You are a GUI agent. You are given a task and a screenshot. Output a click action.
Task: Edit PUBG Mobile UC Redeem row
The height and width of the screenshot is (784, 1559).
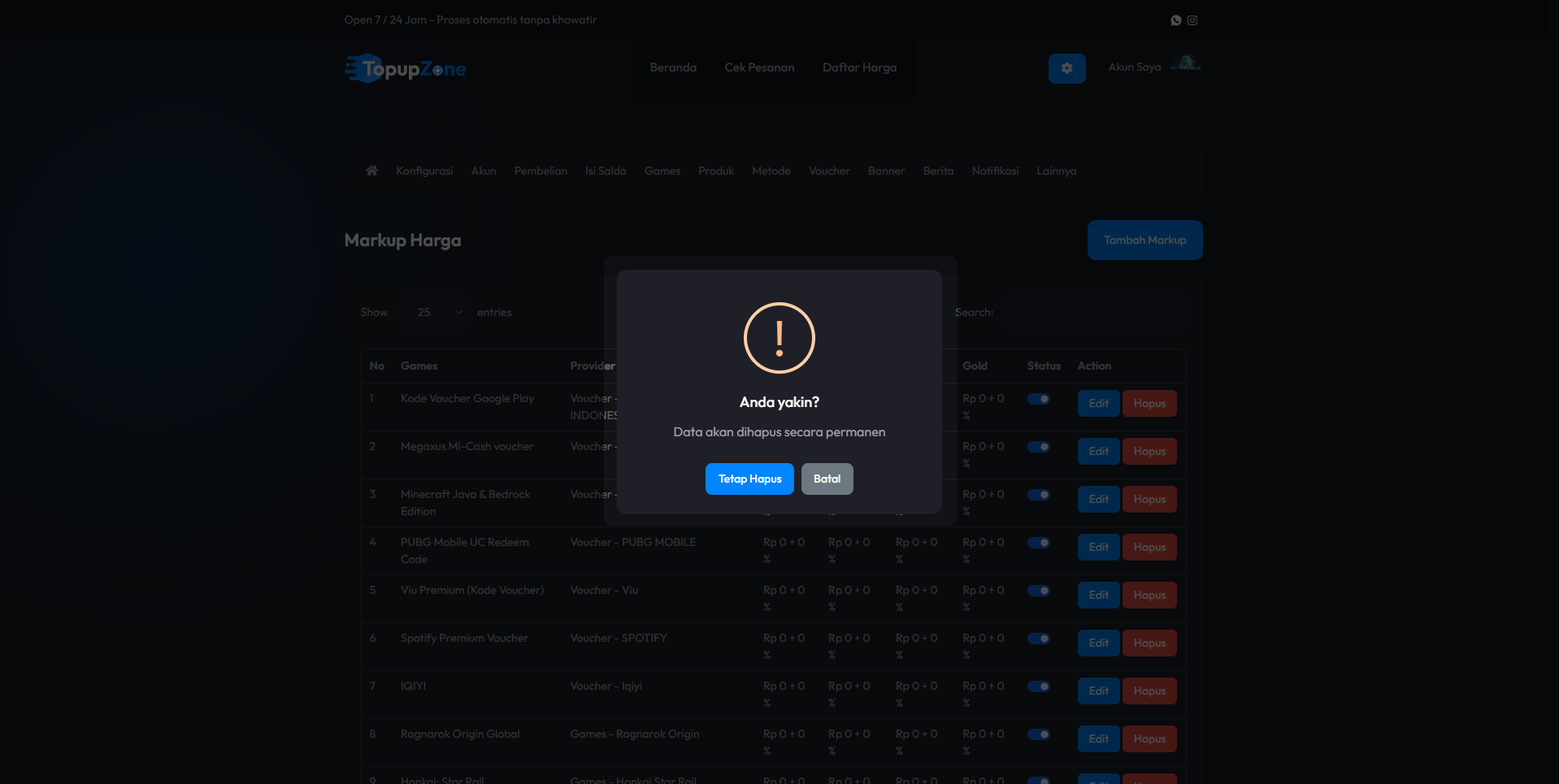(x=1098, y=547)
